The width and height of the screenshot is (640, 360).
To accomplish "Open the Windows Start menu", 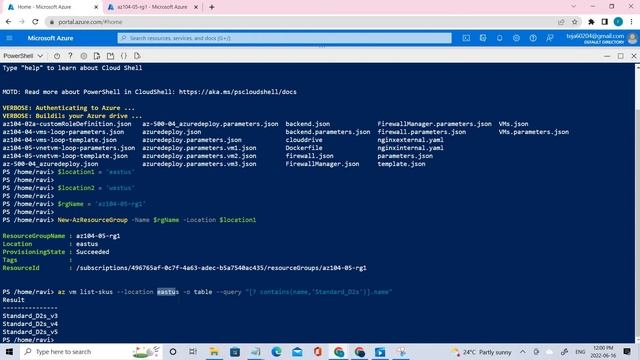I will click(9, 352).
